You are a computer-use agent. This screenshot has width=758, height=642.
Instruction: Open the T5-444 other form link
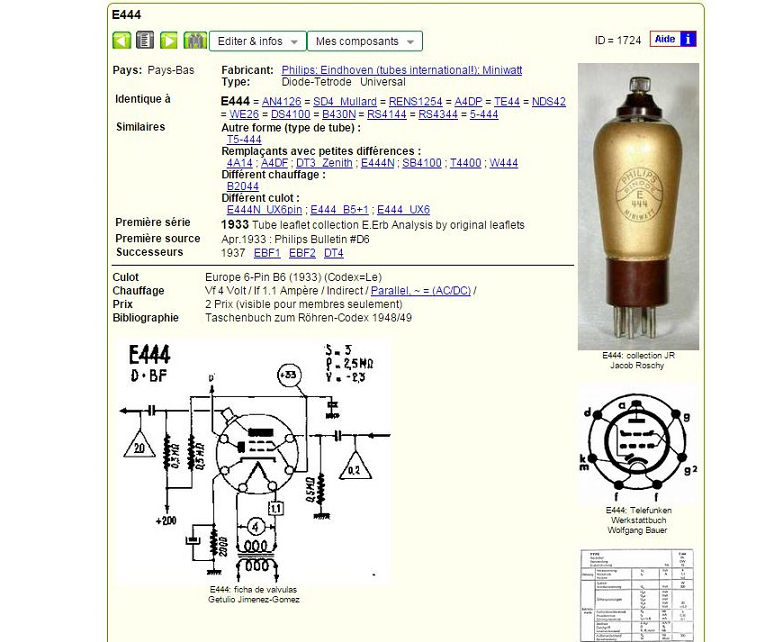[x=244, y=139]
